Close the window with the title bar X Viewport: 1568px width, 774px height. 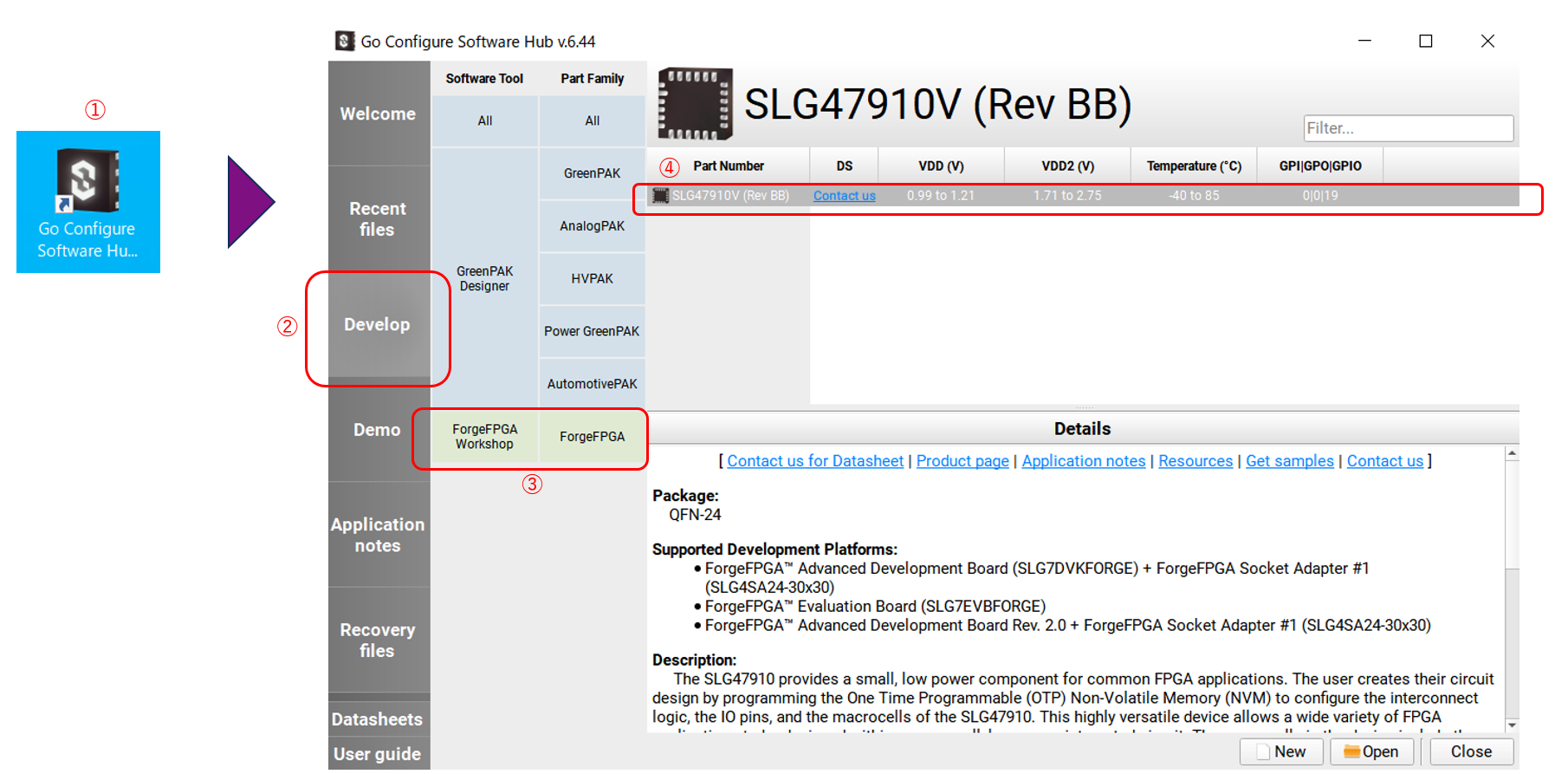[x=1487, y=41]
